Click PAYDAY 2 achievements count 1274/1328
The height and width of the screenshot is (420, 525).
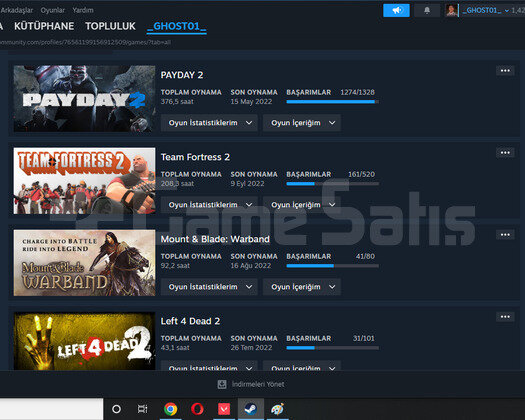pos(358,92)
